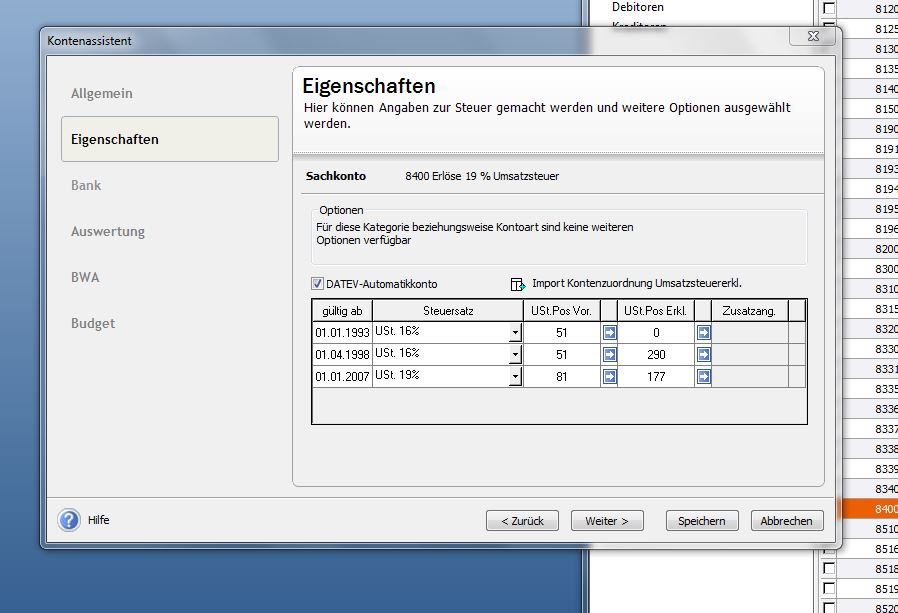Open Steuersatz dropdown in 01.04.1998 row

point(515,355)
